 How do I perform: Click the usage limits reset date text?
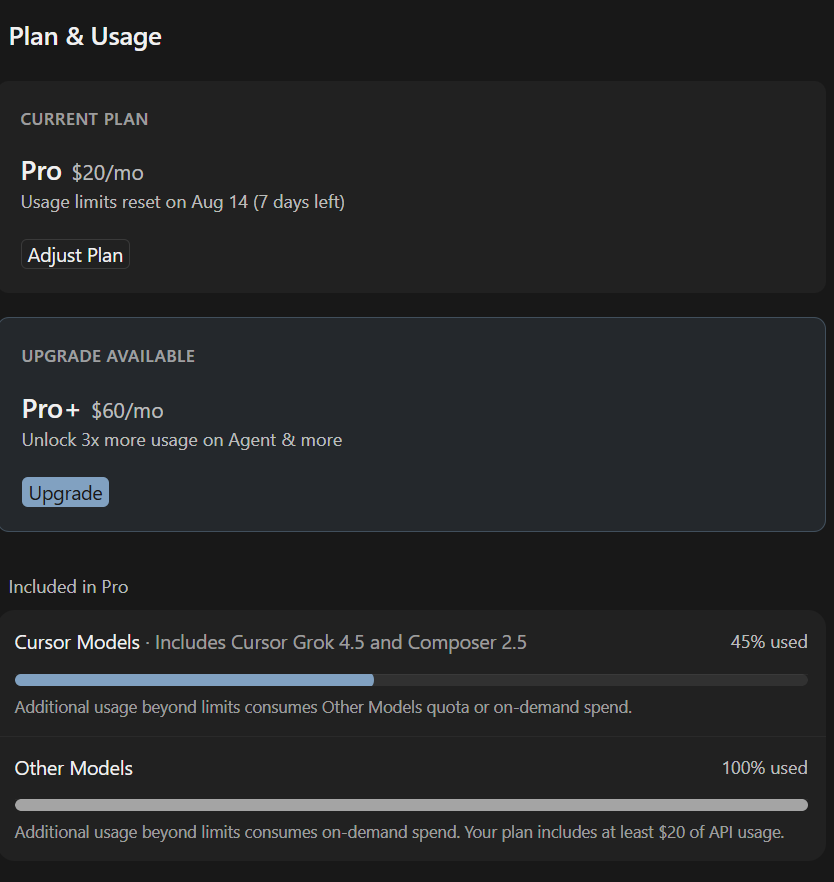(183, 202)
